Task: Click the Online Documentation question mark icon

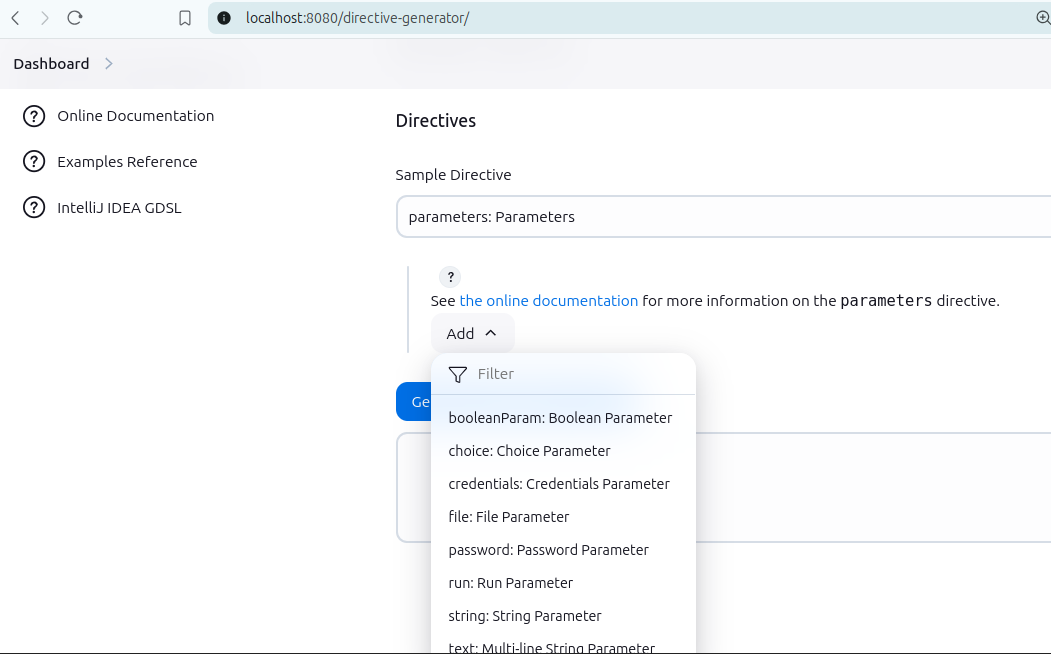Action: click(x=34, y=116)
